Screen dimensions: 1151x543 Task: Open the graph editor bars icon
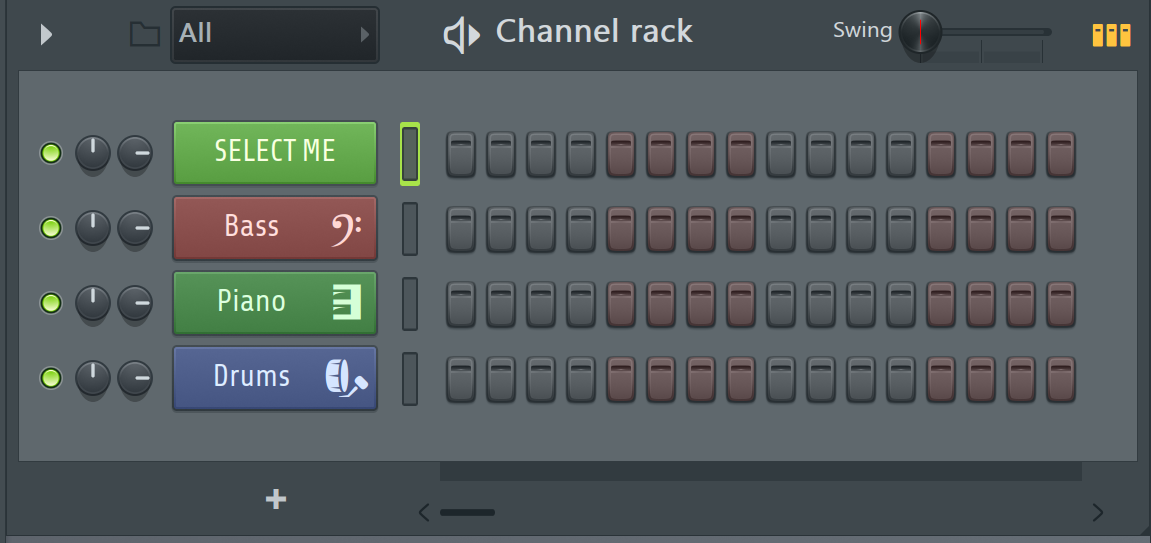pyautogui.click(x=1111, y=34)
